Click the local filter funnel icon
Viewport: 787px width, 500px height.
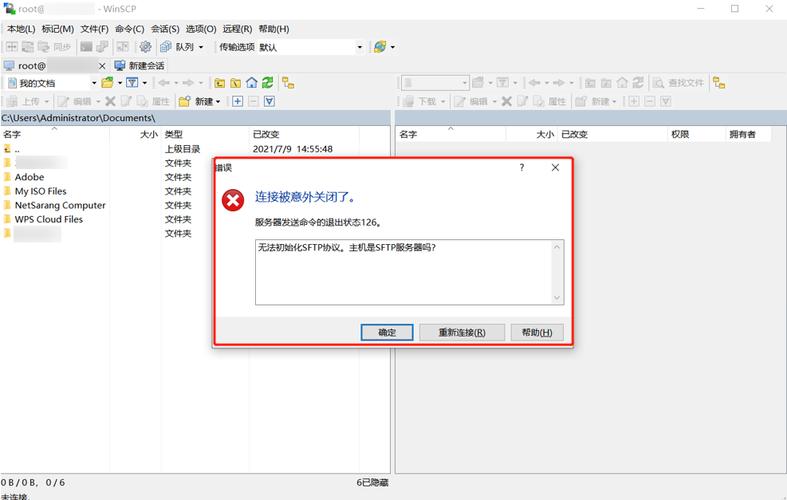132,83
